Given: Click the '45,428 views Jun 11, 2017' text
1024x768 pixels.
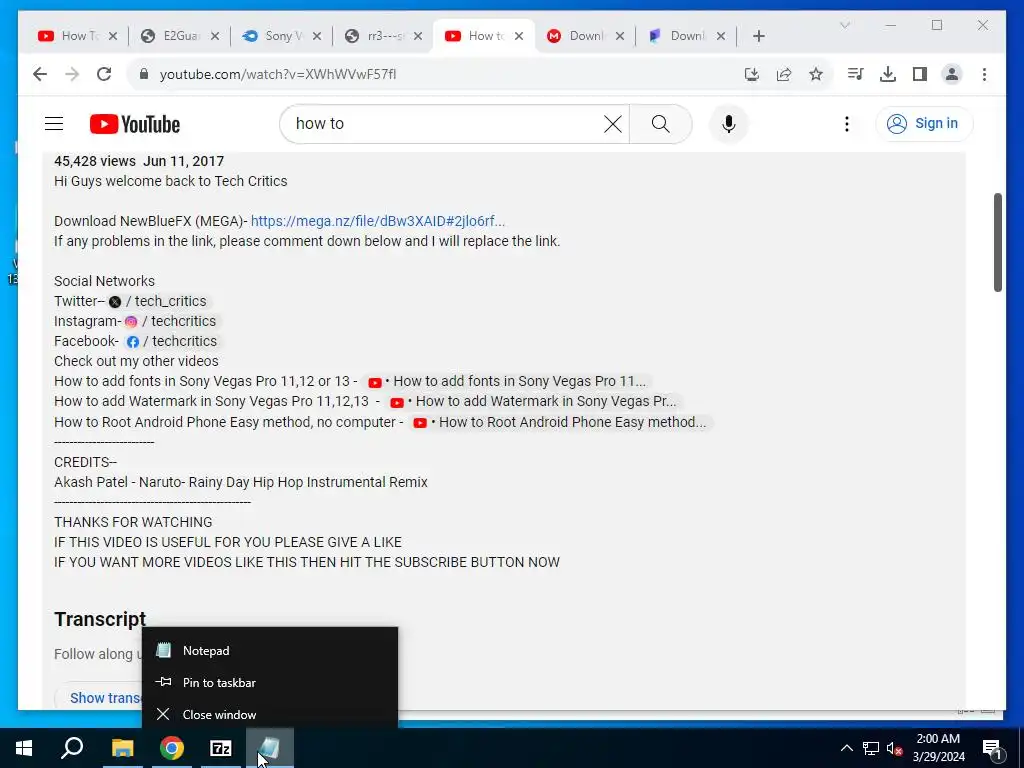Looking at the screenshot, I should 139,161.
